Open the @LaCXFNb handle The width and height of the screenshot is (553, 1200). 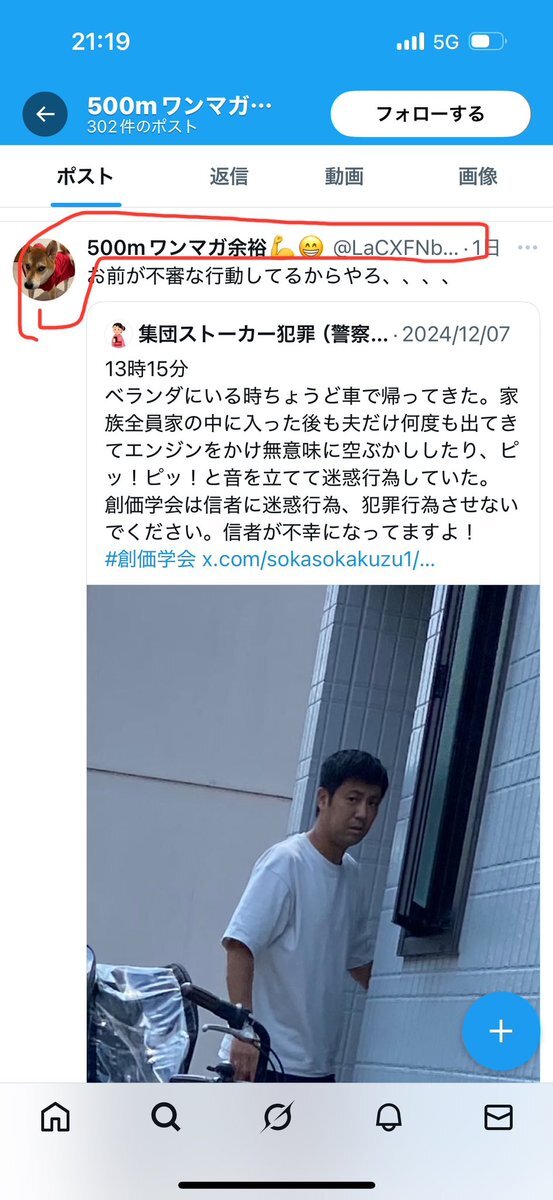(x=396, y=246)
